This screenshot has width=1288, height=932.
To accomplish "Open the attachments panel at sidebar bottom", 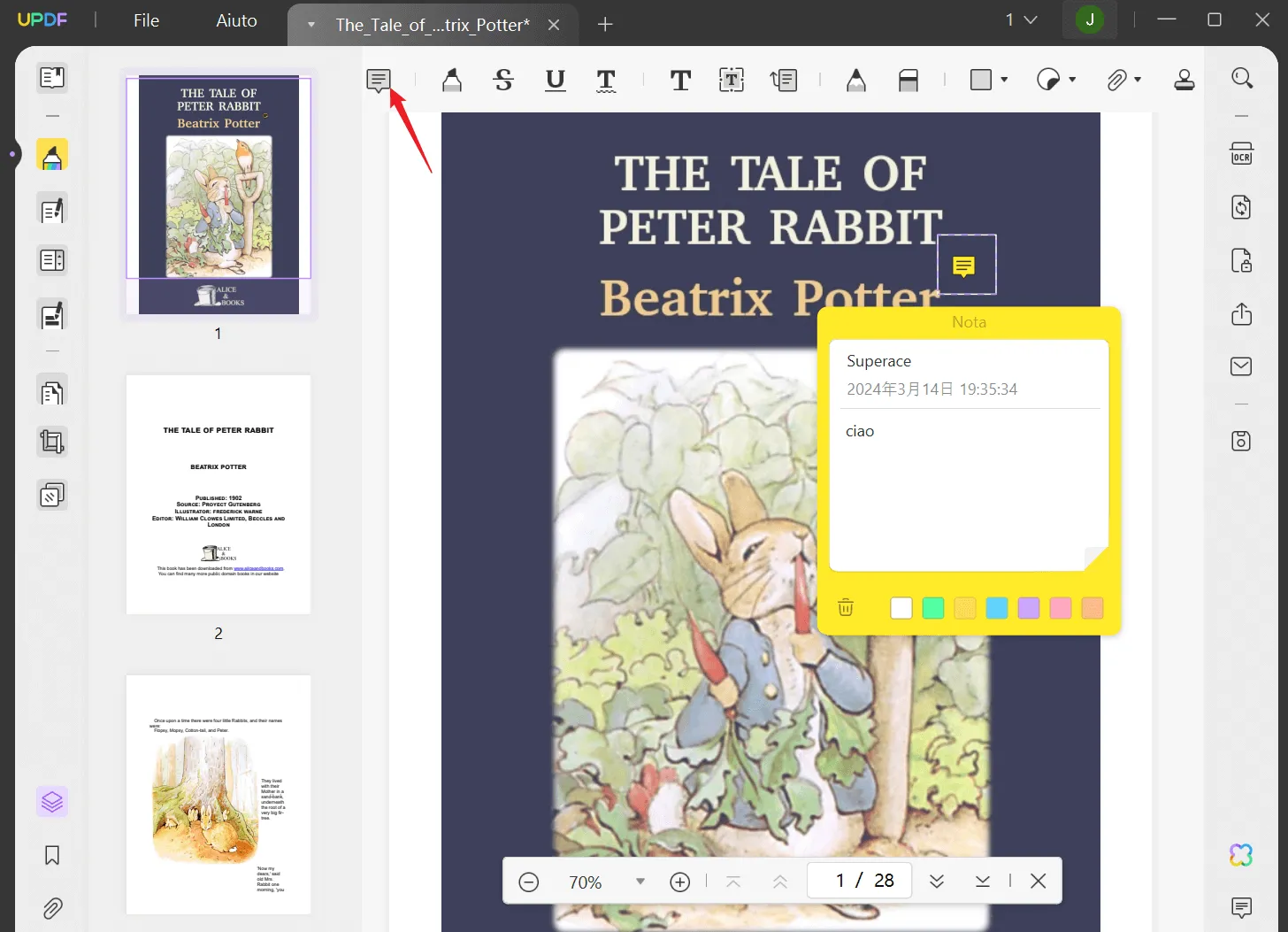I will pyautogui.click(x=52, y=908).
